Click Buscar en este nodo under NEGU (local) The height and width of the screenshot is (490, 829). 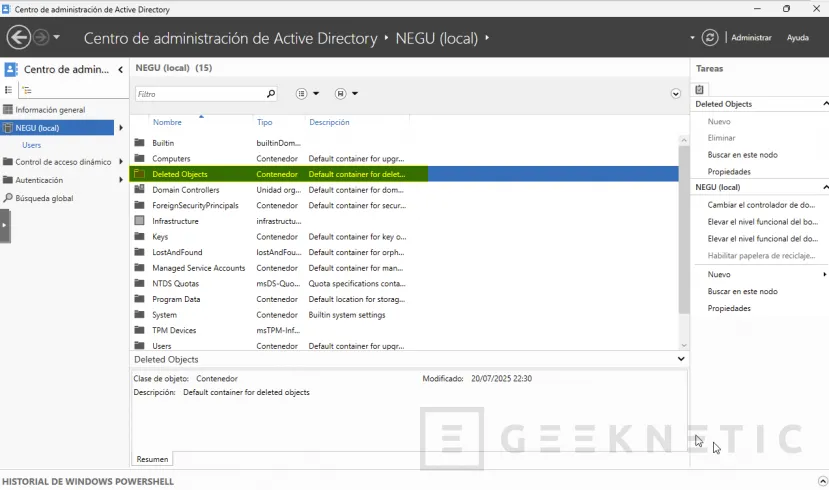pos(742,291)
